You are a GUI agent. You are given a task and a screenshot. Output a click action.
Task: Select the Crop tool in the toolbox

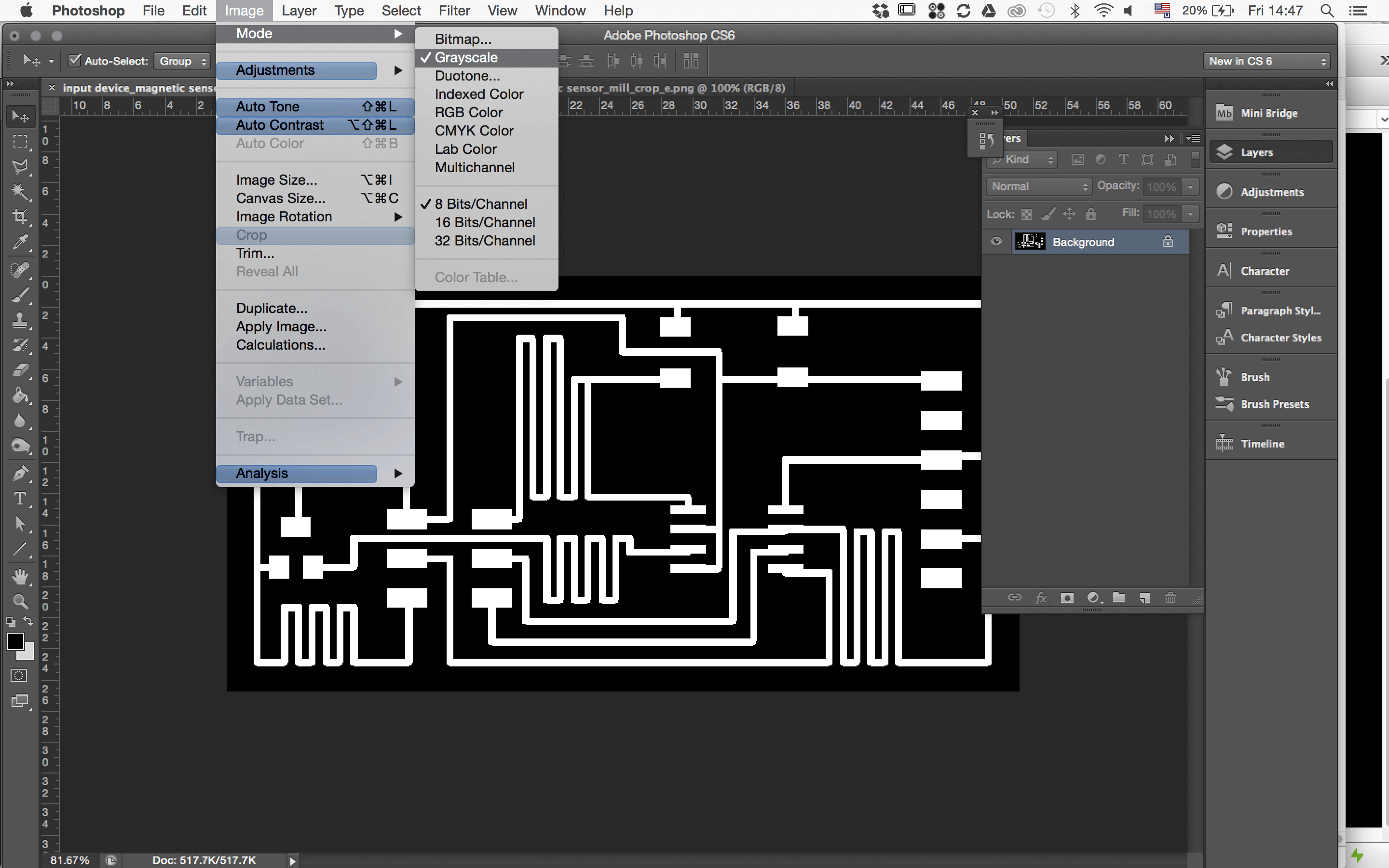point(20,217)
